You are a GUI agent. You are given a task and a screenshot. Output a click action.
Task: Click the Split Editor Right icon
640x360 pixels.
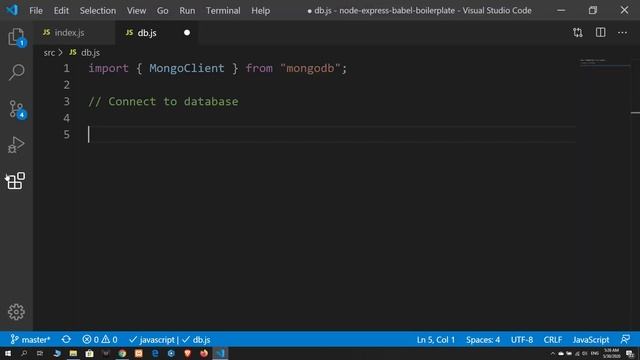600,33
